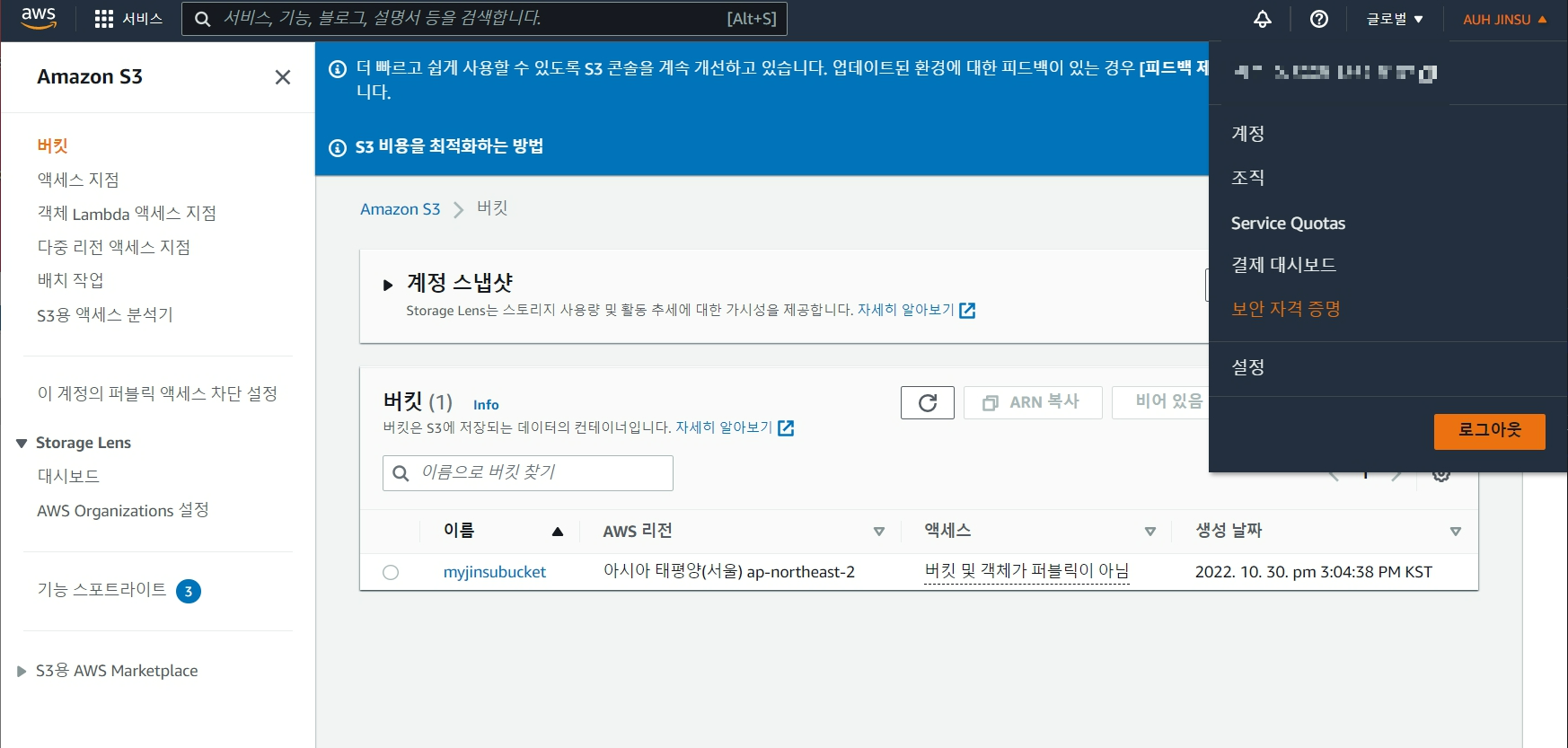Open the services grid menu icon
Image resolution: width=1568 pixels, height=748 pixels.
coord(104,19)
